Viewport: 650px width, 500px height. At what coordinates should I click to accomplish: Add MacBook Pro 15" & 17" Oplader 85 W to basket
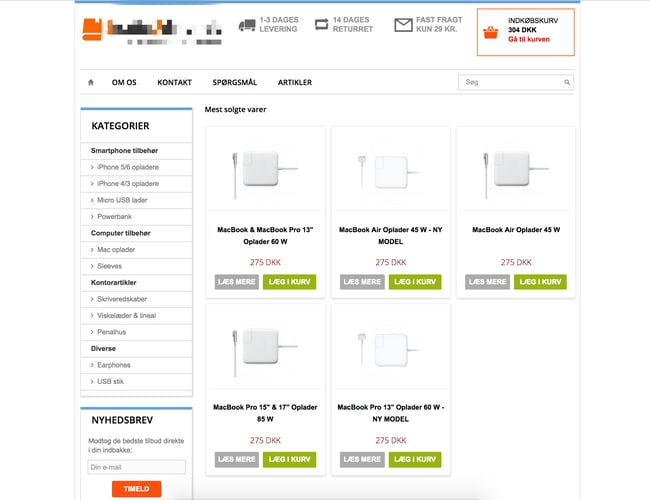click(x=289, y=459)
